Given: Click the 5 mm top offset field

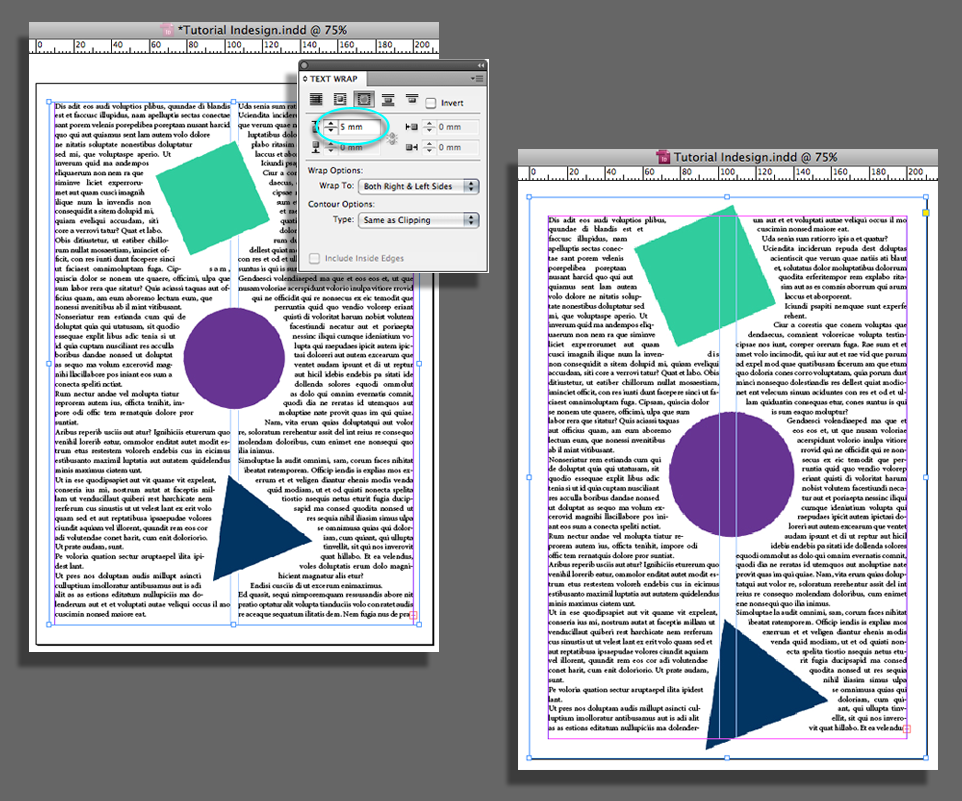Looking at the screenshot, I should [x=360, y=127].
